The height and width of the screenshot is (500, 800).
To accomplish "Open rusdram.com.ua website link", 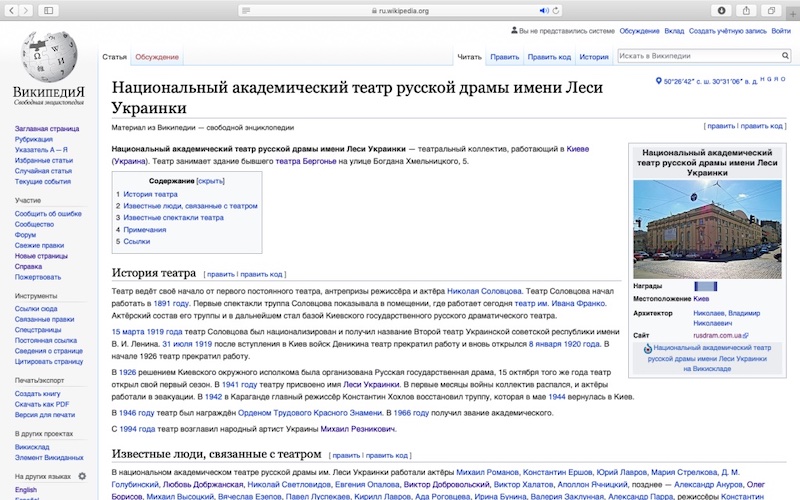I will [717, 335].
